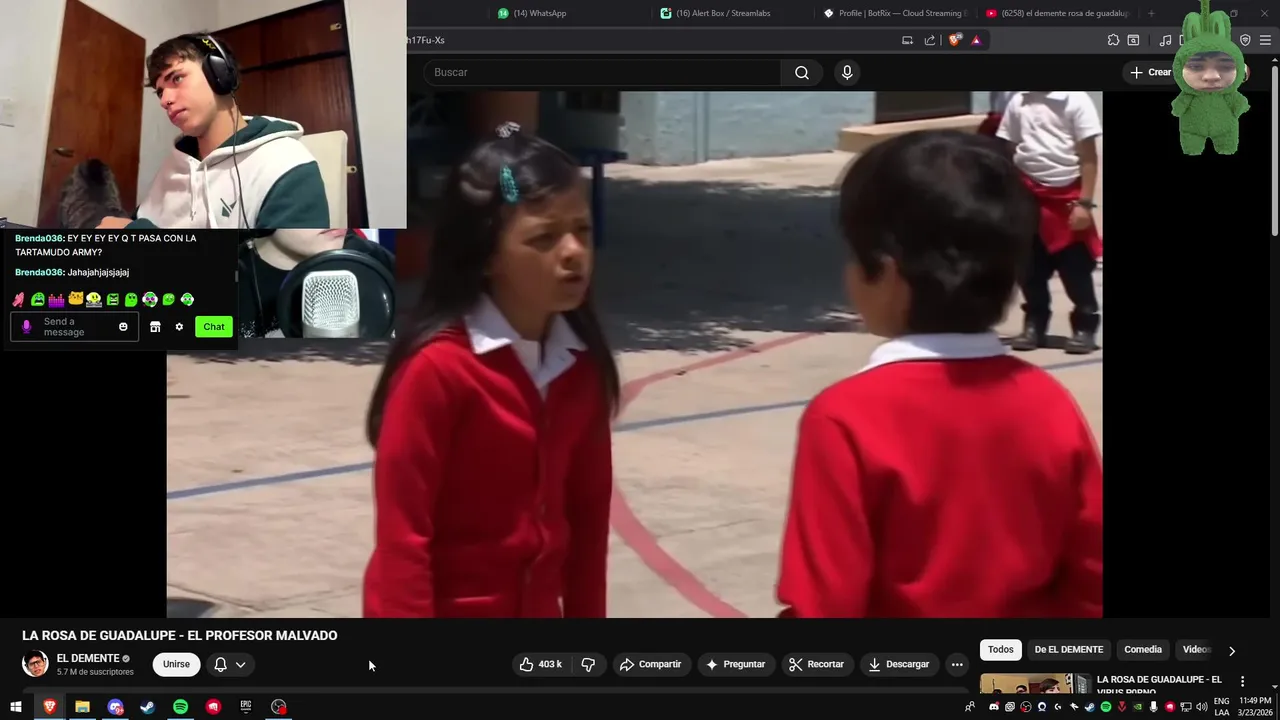The height and width of the screenshot is (720, 1280).
Task: Click the Preguntar ask button
Action: 735,664
